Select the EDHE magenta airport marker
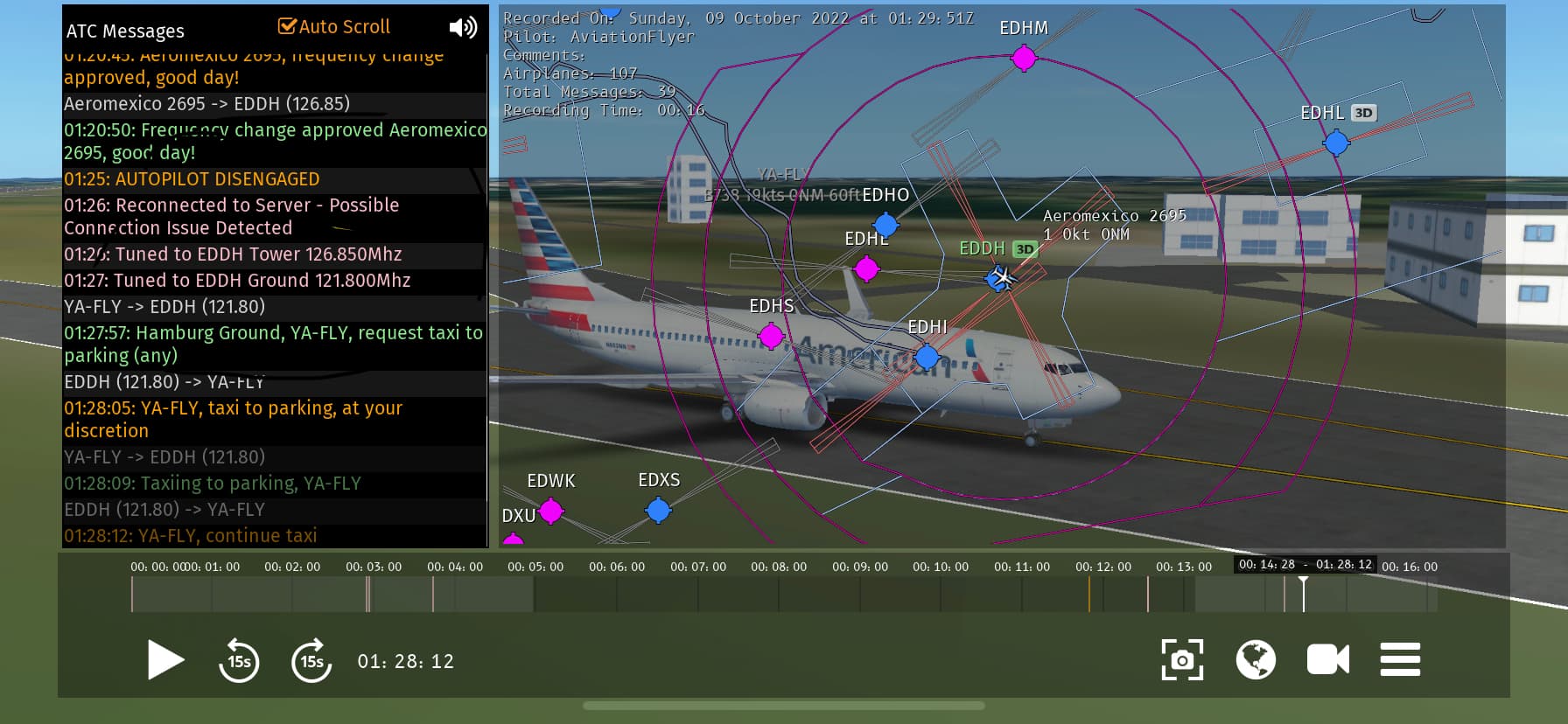Image resolution: width=1568 pixels, height=724 pixels. pos(866,269)
